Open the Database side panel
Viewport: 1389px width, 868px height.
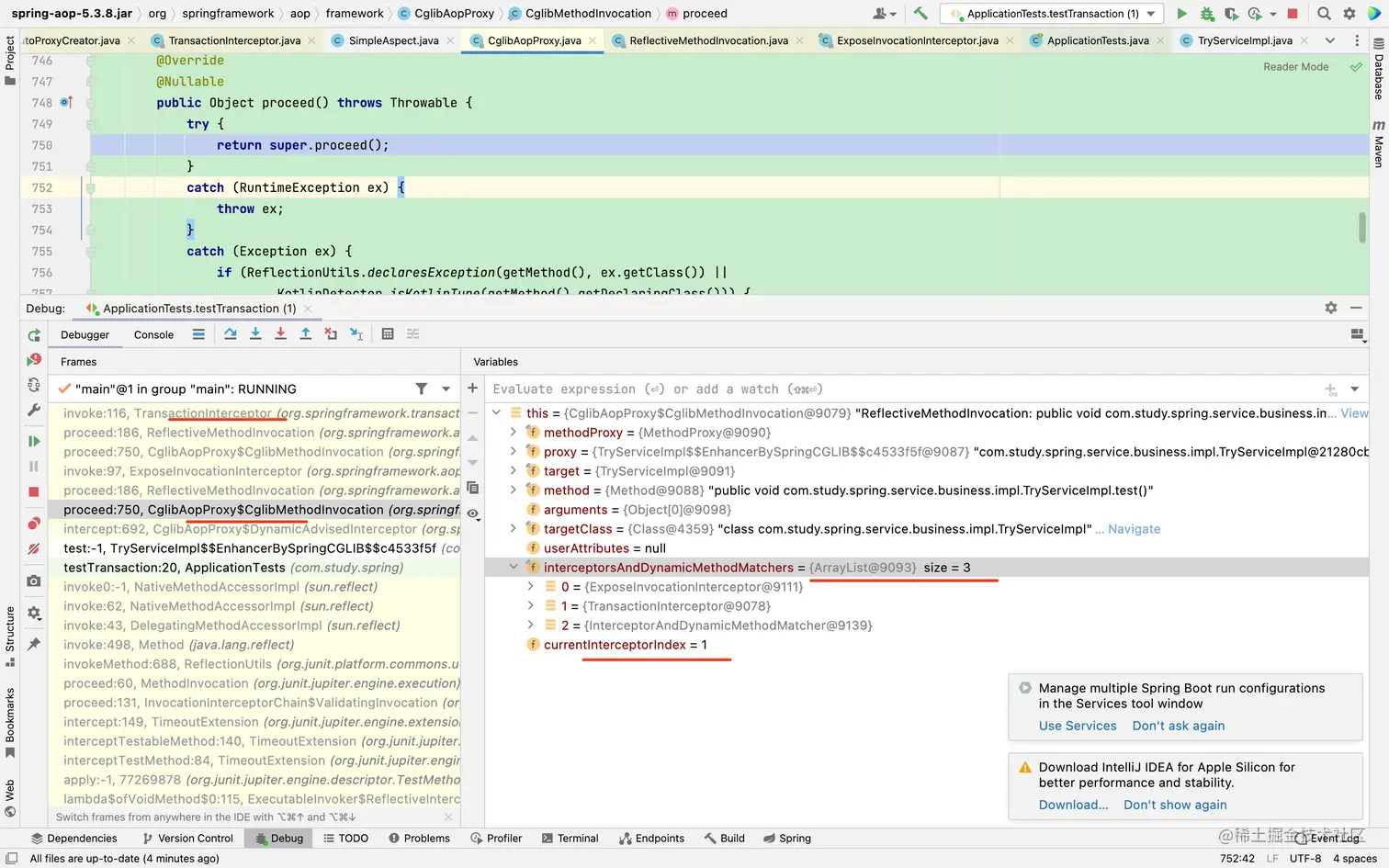point(1378,70)
